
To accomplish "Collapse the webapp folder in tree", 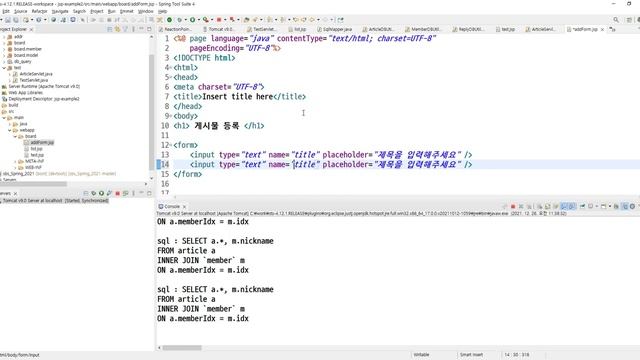I will (x=10, y=130).
